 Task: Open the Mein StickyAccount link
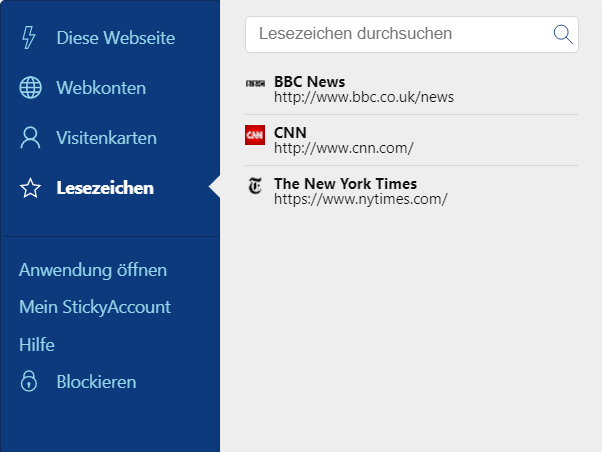click(95, 307)
